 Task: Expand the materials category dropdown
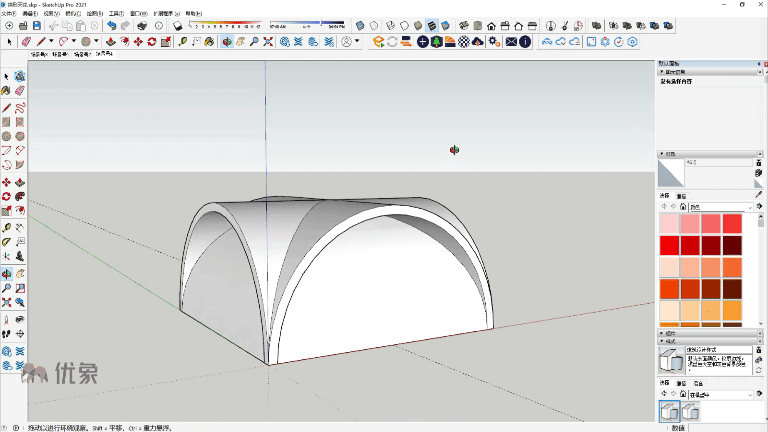749,206
